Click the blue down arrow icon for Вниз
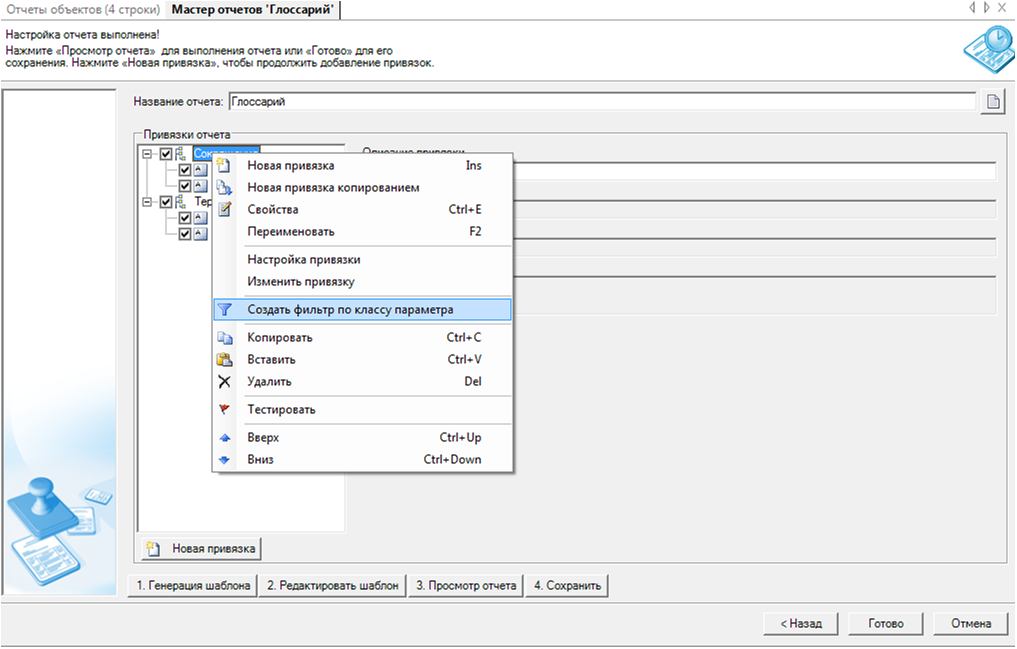The image size is (1017, 649). point(225,459)
